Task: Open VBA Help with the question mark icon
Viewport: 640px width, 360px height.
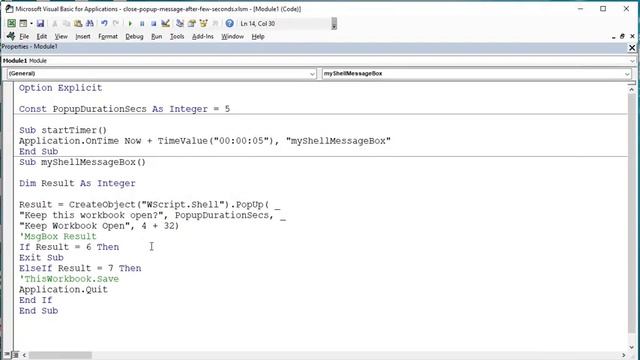Action: [229, 24]
